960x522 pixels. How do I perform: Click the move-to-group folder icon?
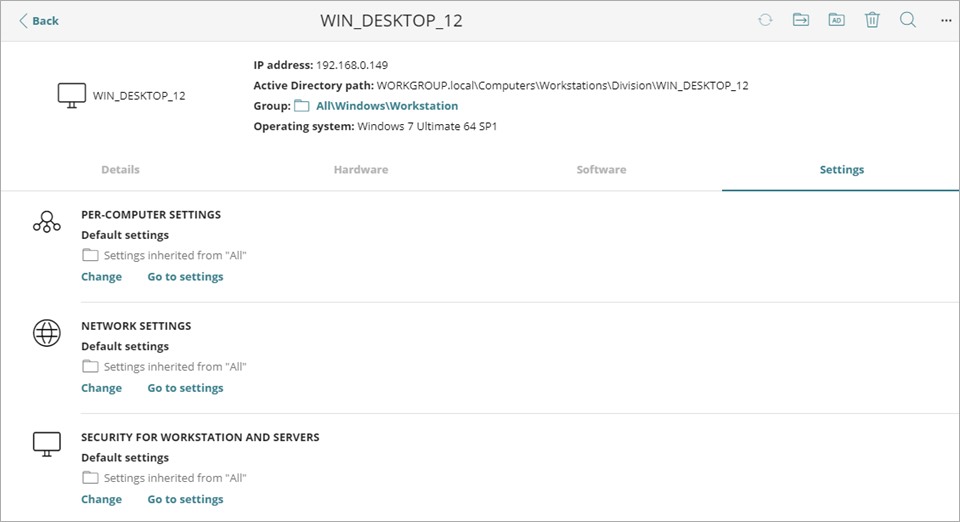pos(801,20)
